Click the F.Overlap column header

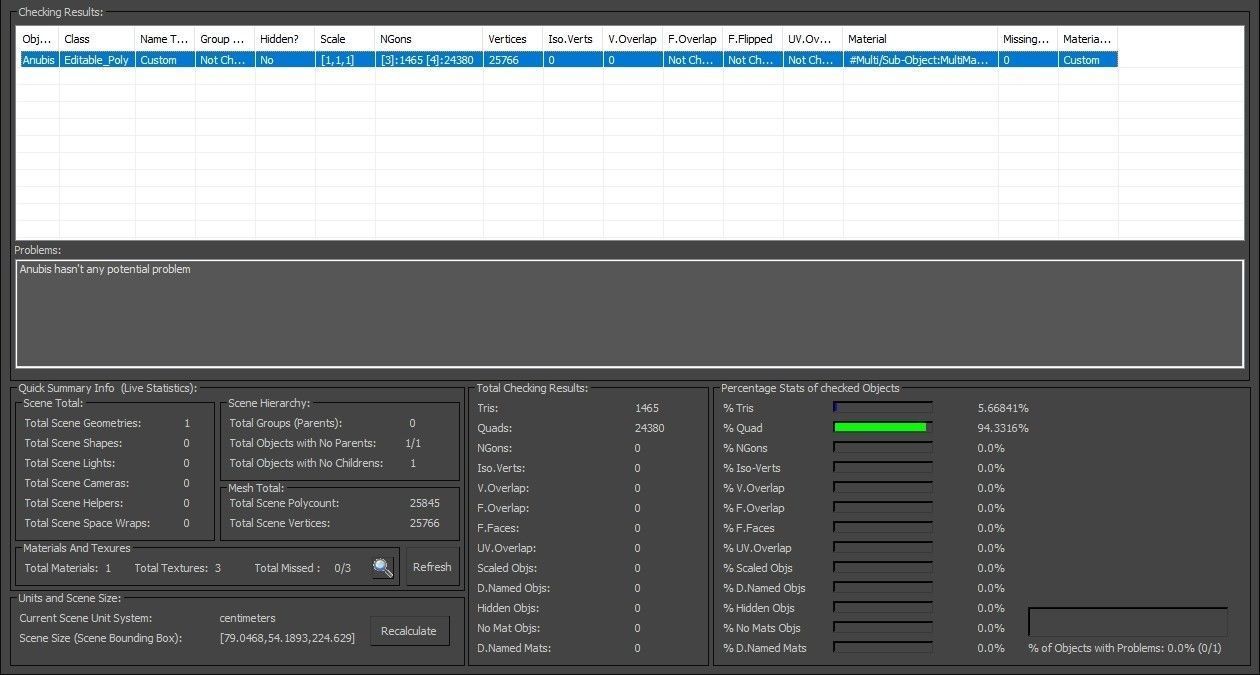point(693,39)
